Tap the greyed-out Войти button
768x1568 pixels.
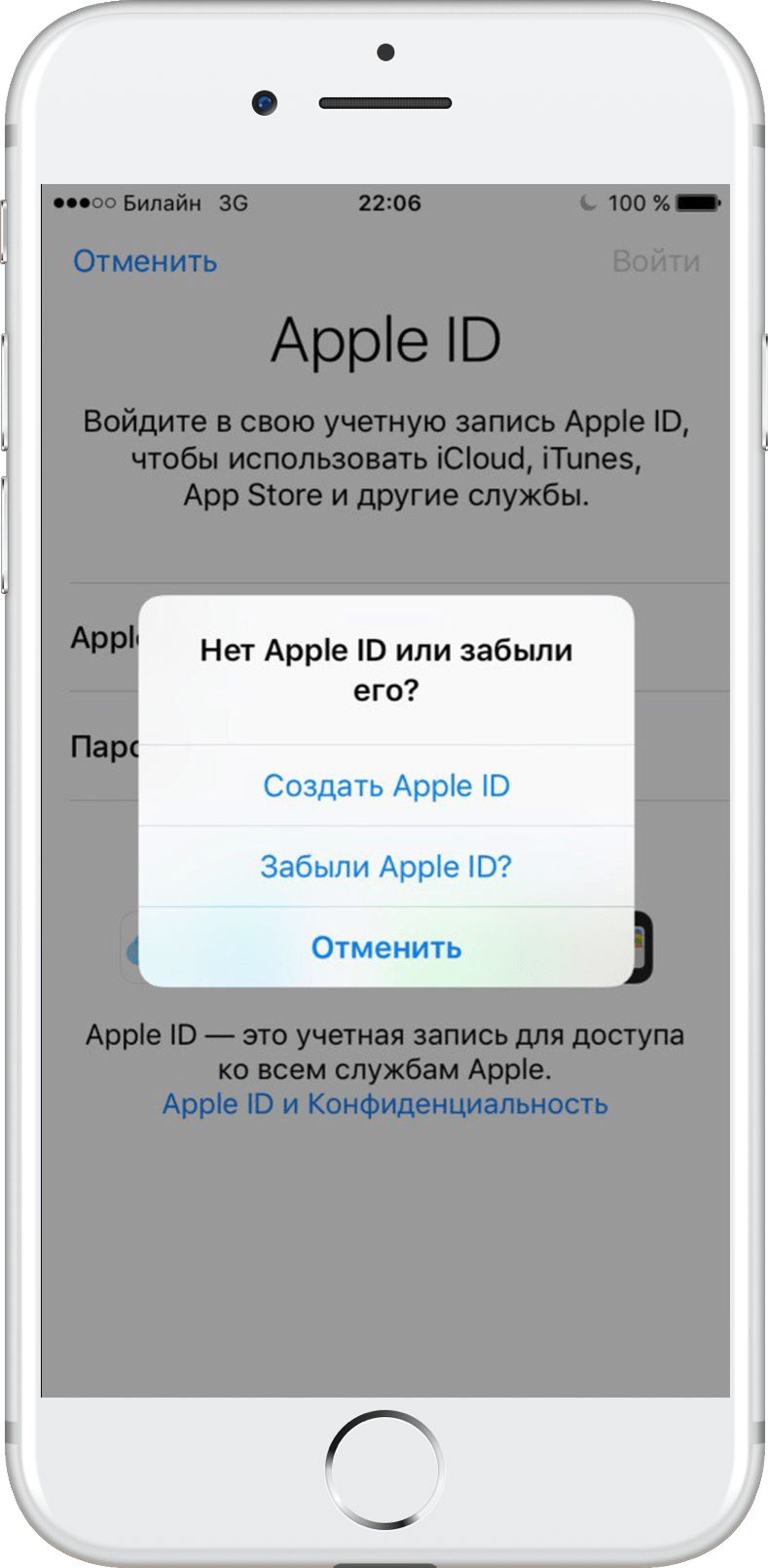point(656,261)
